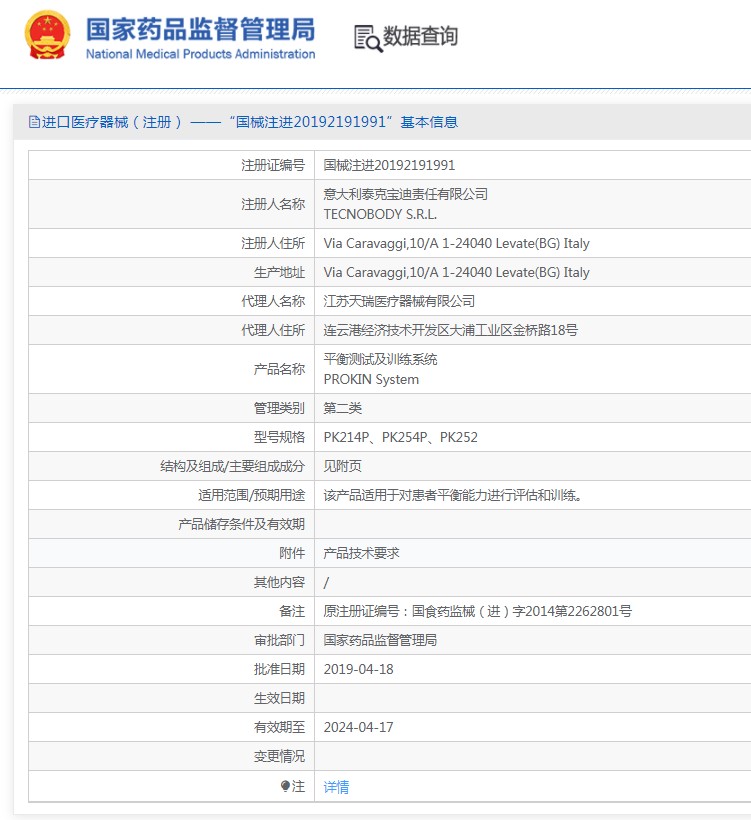Click the 备注 label
This screenshot has width=751, height=820.
[x=292, y=611]
